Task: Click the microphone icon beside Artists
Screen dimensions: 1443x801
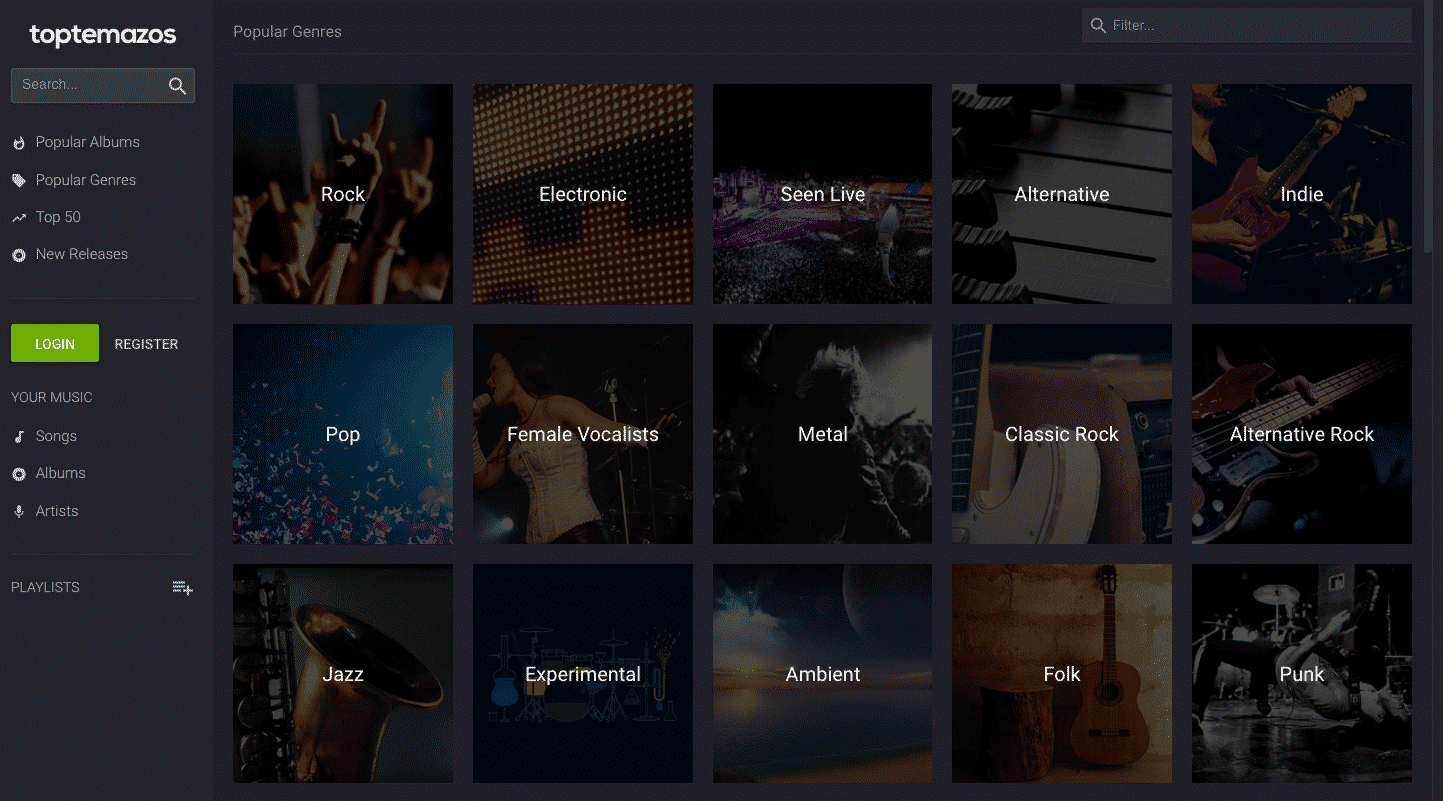Action: point(18,512)
